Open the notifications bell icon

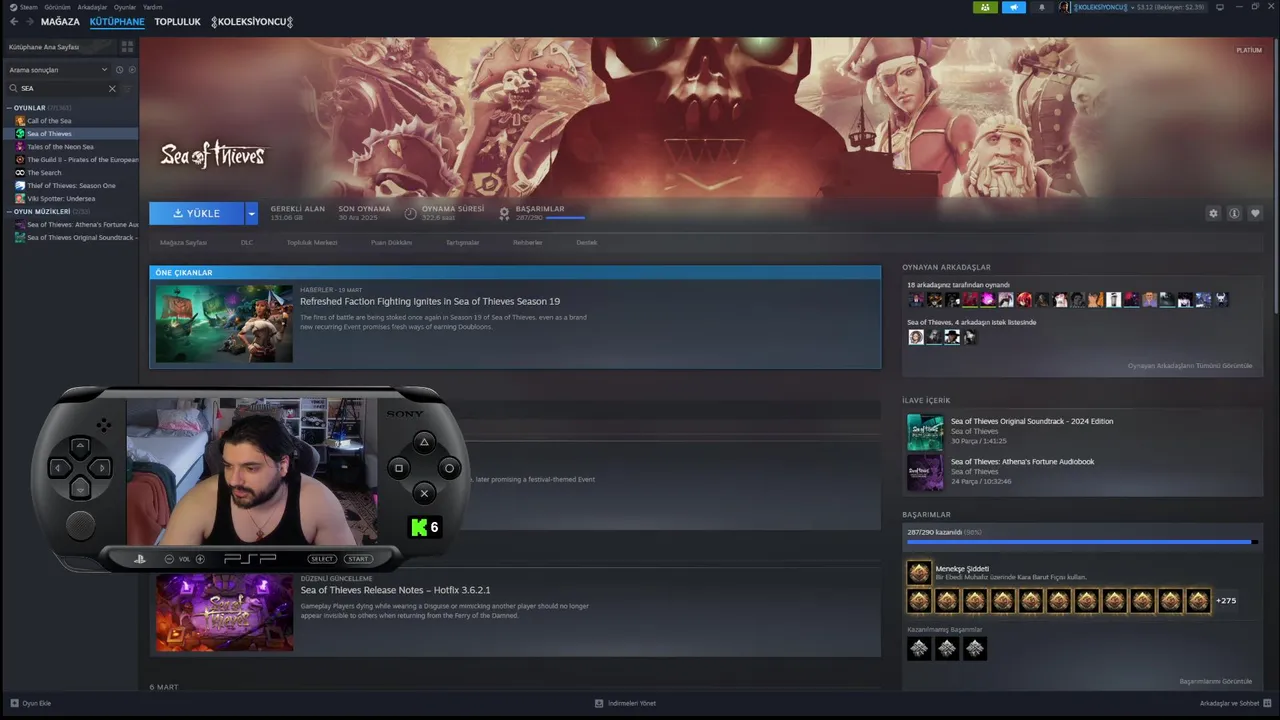click(x=1041, y=7)
